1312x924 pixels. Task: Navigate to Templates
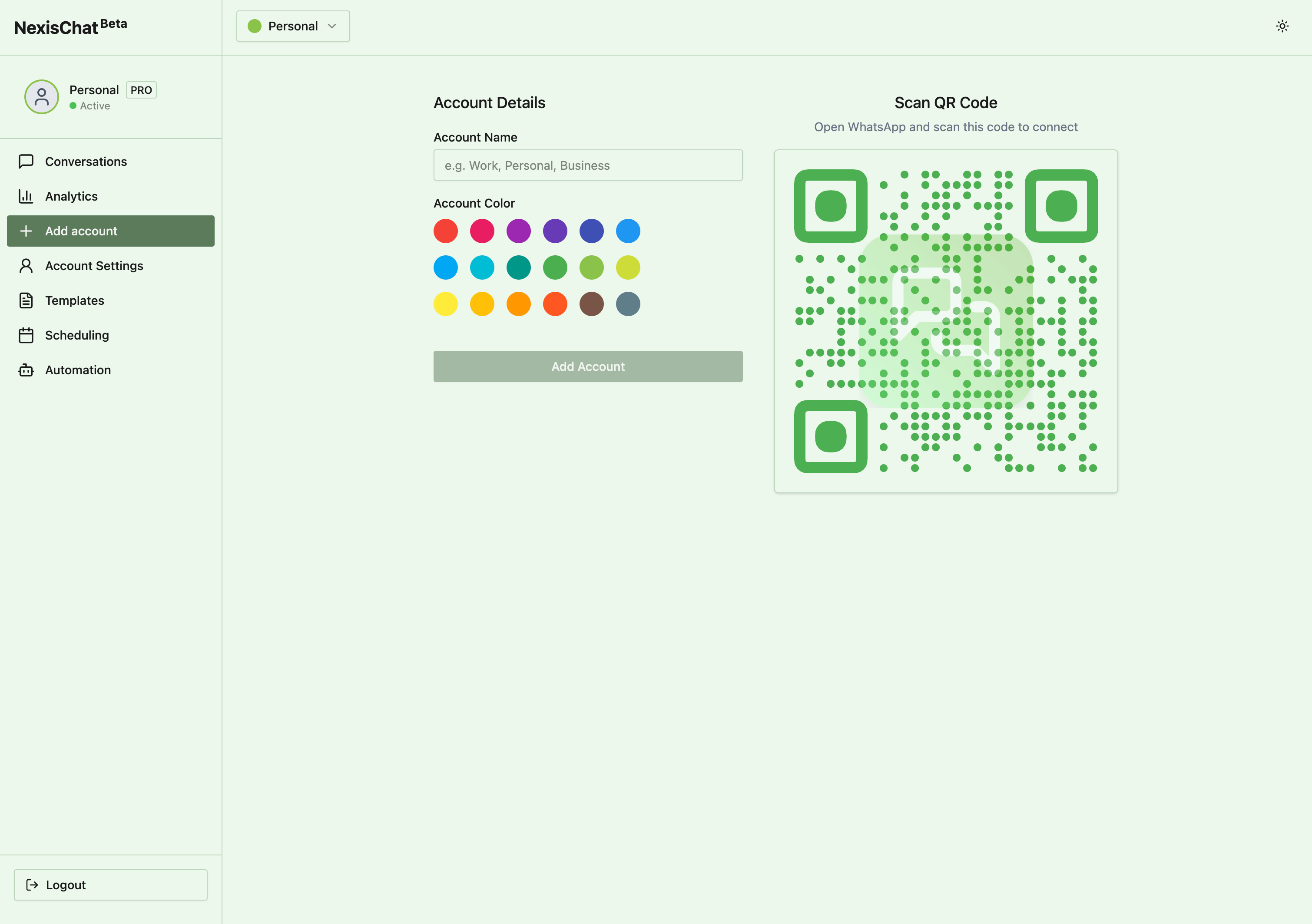(x=111, y=301)
